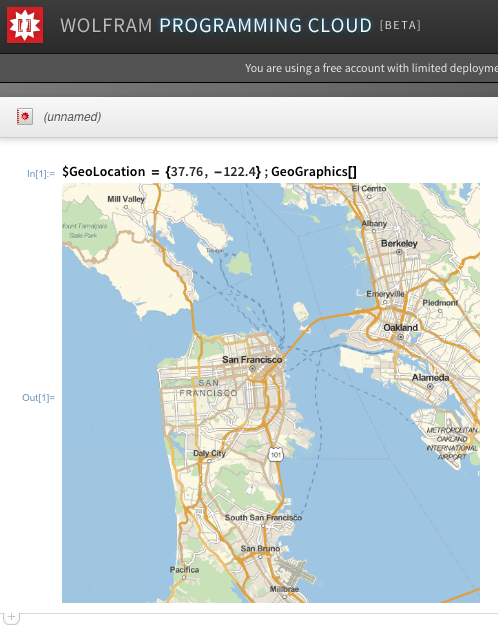Click Berkeley label on map
498x629 pixels.
pos(399,243)
